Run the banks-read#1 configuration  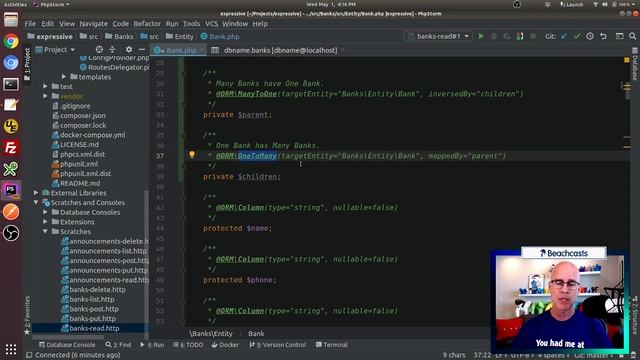pyautogui.click(x=481, y=36)
